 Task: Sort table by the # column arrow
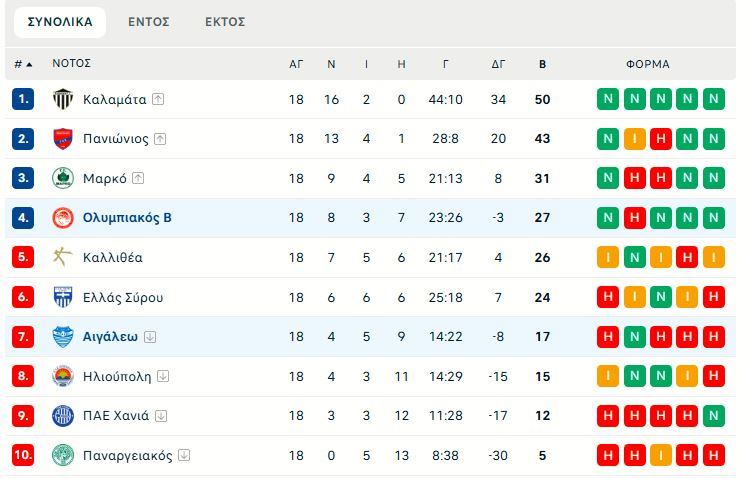point(29,64)
